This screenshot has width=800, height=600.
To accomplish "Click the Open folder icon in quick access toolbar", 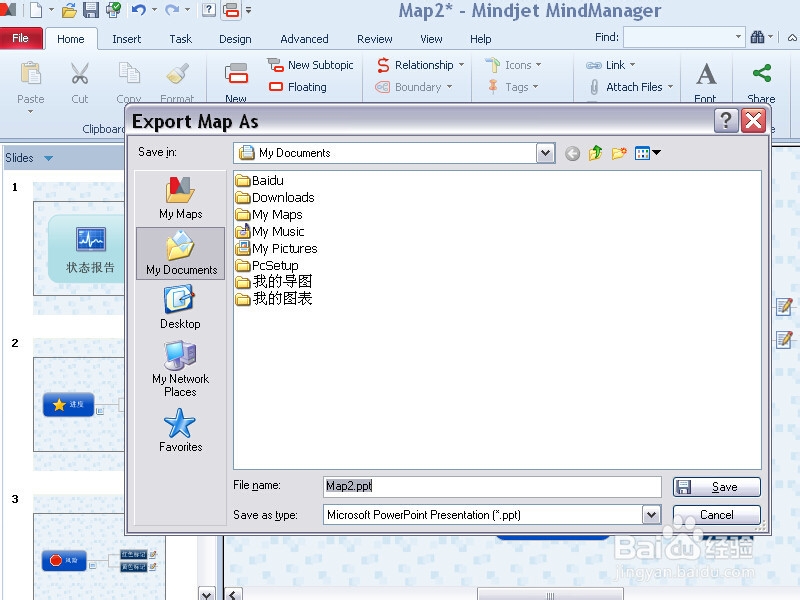I will [x=69, y=10].
